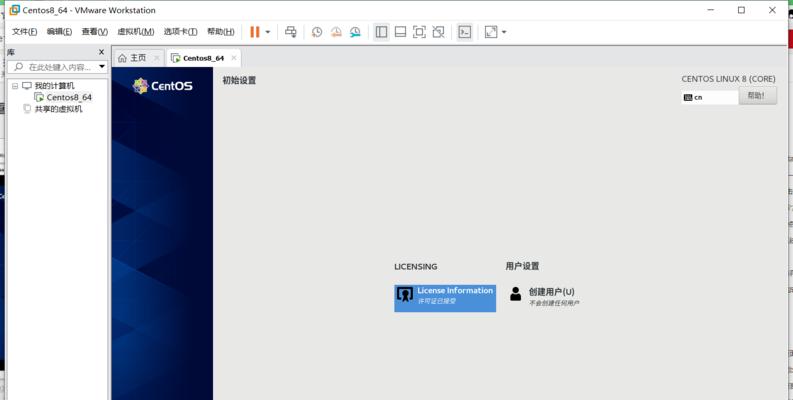Open the 查看(V) menu

[95, 32]
